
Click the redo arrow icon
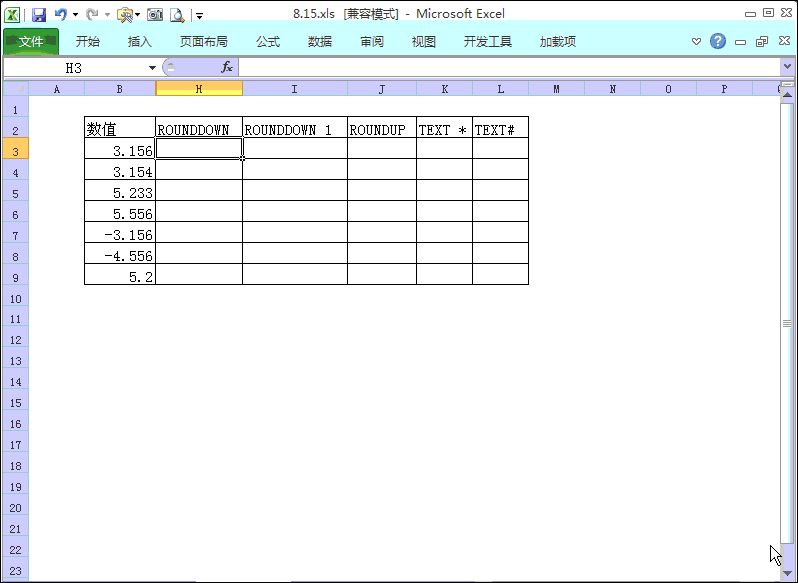click(x=92, y=14)
